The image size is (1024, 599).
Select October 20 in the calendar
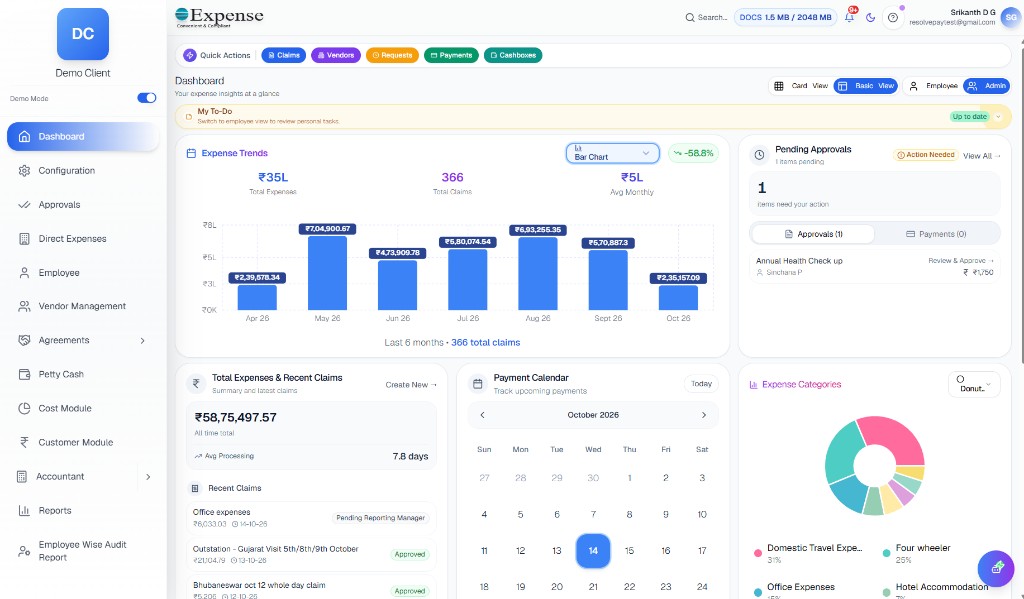point(556,587)
